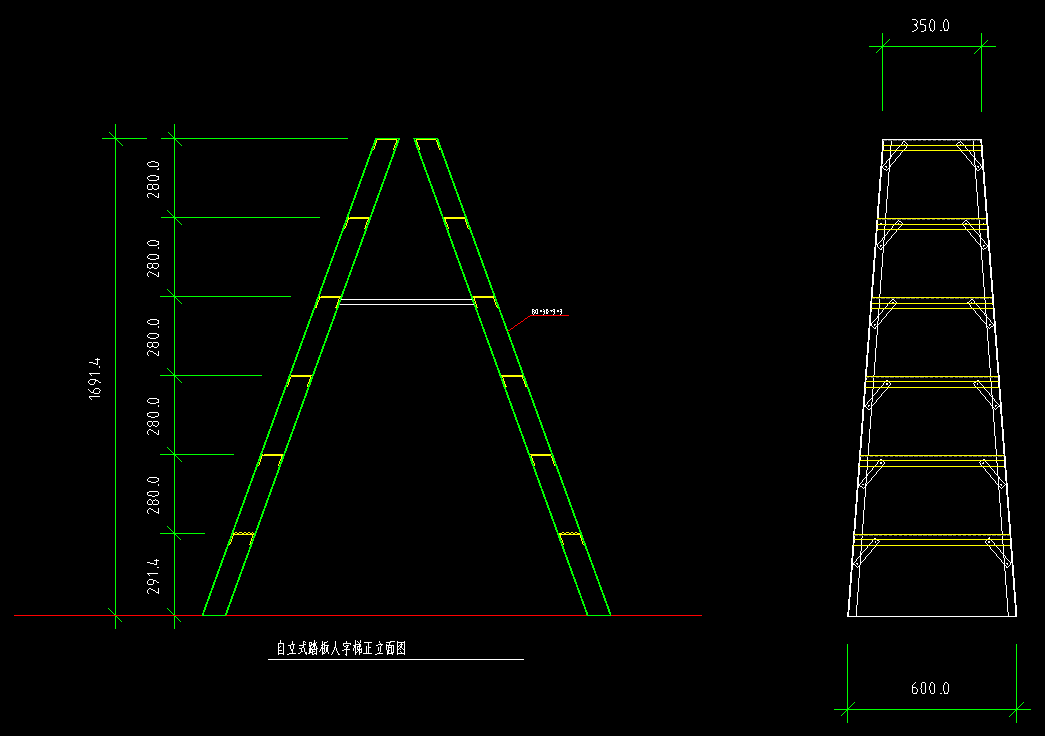
Task: Click the bottom yellow rung in side view
Action: [x=933, y=536]
